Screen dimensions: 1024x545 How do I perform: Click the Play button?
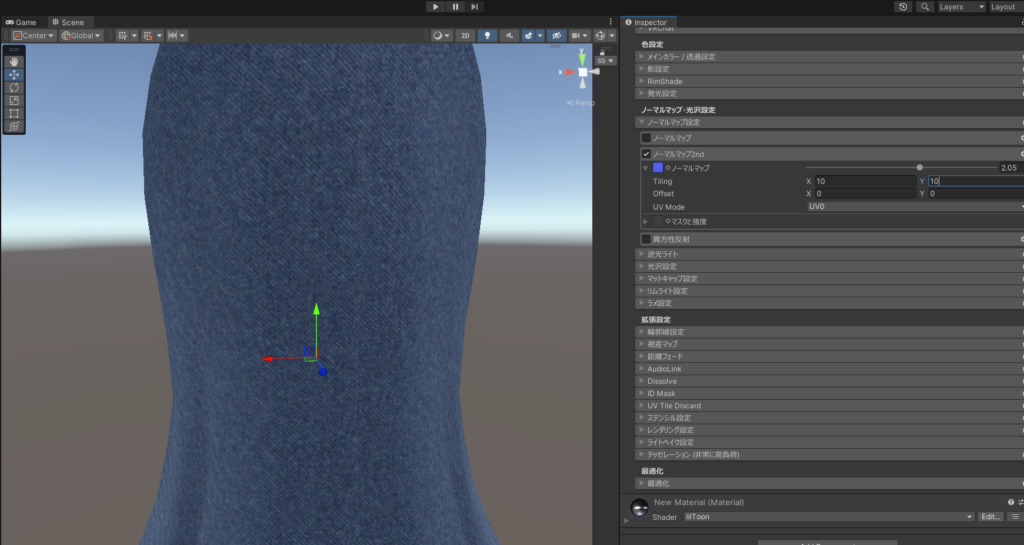[x=435, y=7]
